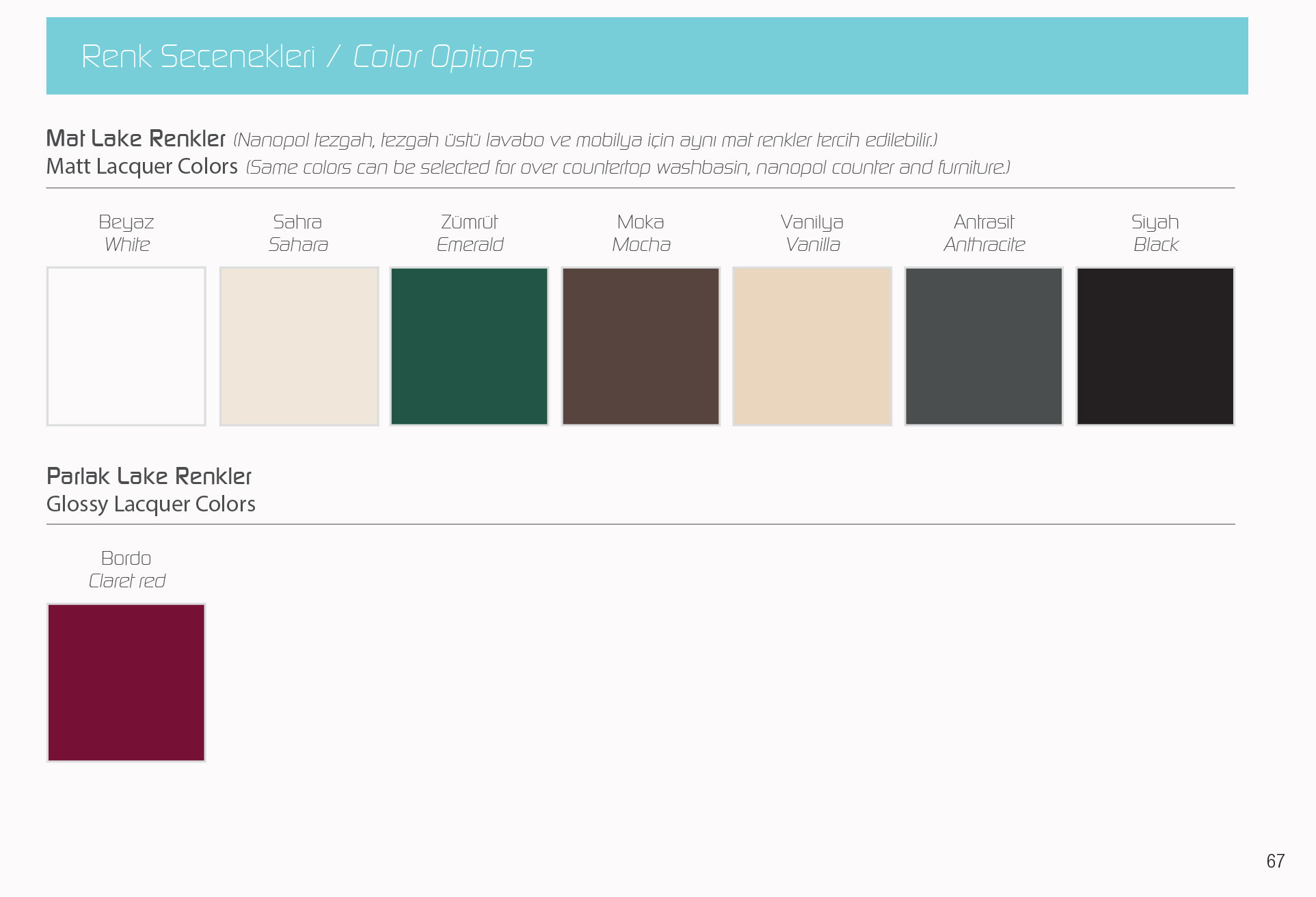Image resolution: width=1316 pixels, height=897 pixels.
Task: Click the 'Color Options' title text
Action: [x=443, y=57]
